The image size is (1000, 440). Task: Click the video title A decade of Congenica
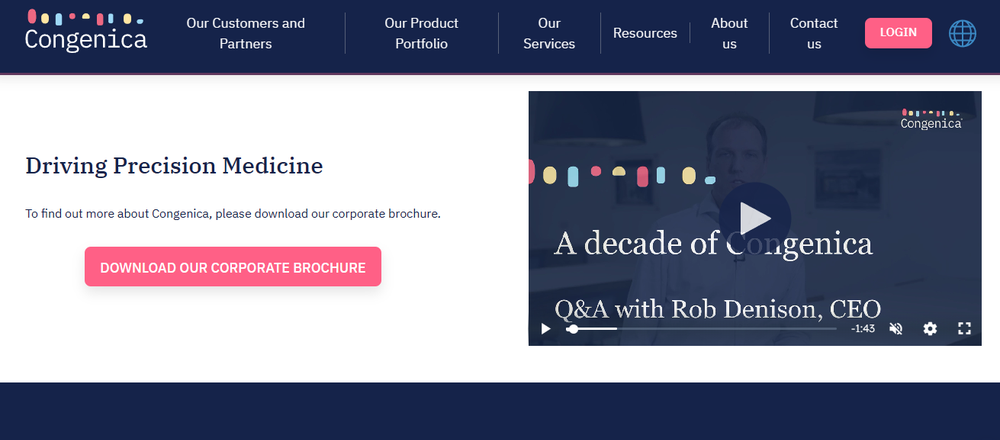coord(713,243)
